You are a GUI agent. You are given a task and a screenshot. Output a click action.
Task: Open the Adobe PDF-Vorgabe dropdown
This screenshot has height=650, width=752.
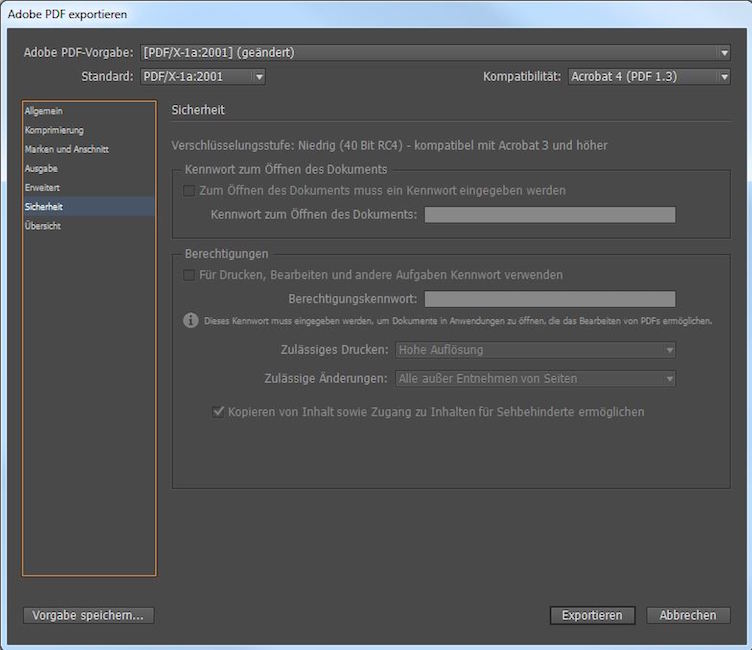435,53
